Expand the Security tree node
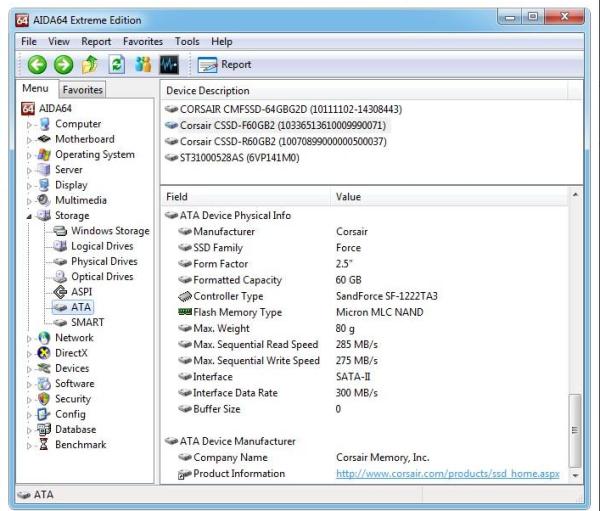Viewport: 600px width, 511px height. pos(29,400)
